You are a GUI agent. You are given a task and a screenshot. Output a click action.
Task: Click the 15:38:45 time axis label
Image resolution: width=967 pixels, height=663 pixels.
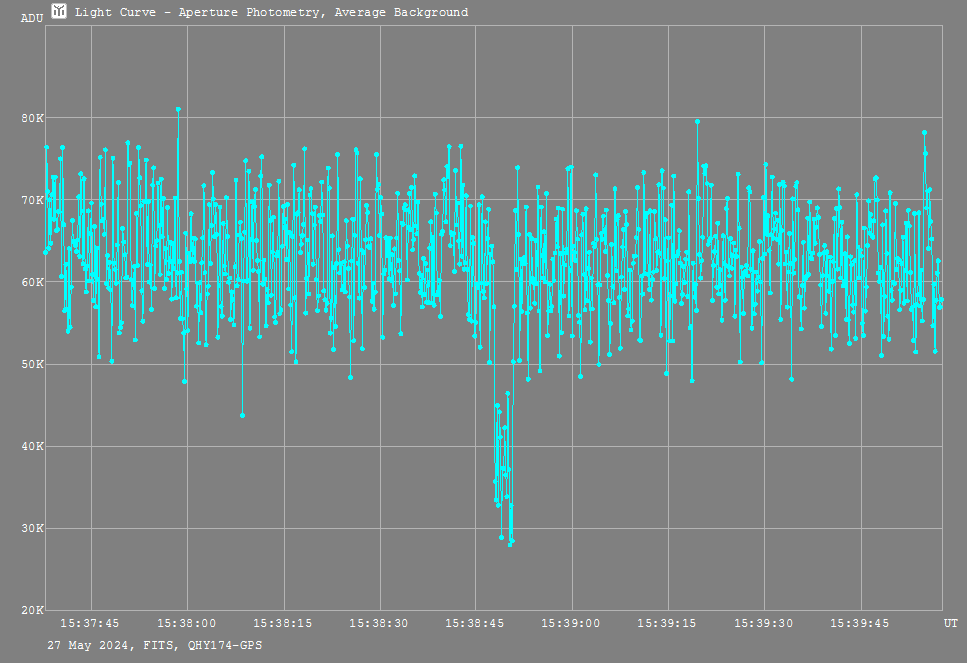pyautogui.click(x=475, y=624)
